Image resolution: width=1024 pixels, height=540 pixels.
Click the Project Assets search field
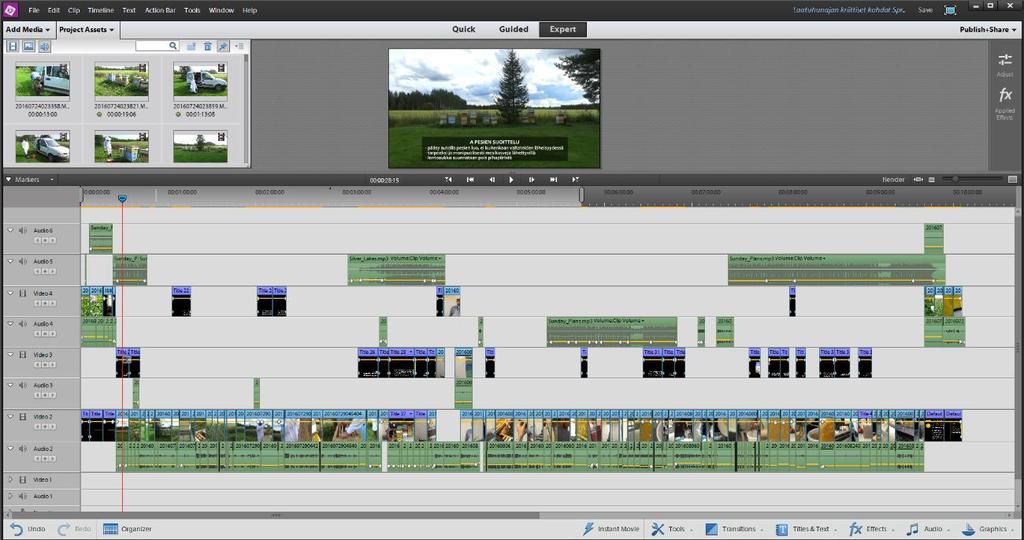coord(157,46)
